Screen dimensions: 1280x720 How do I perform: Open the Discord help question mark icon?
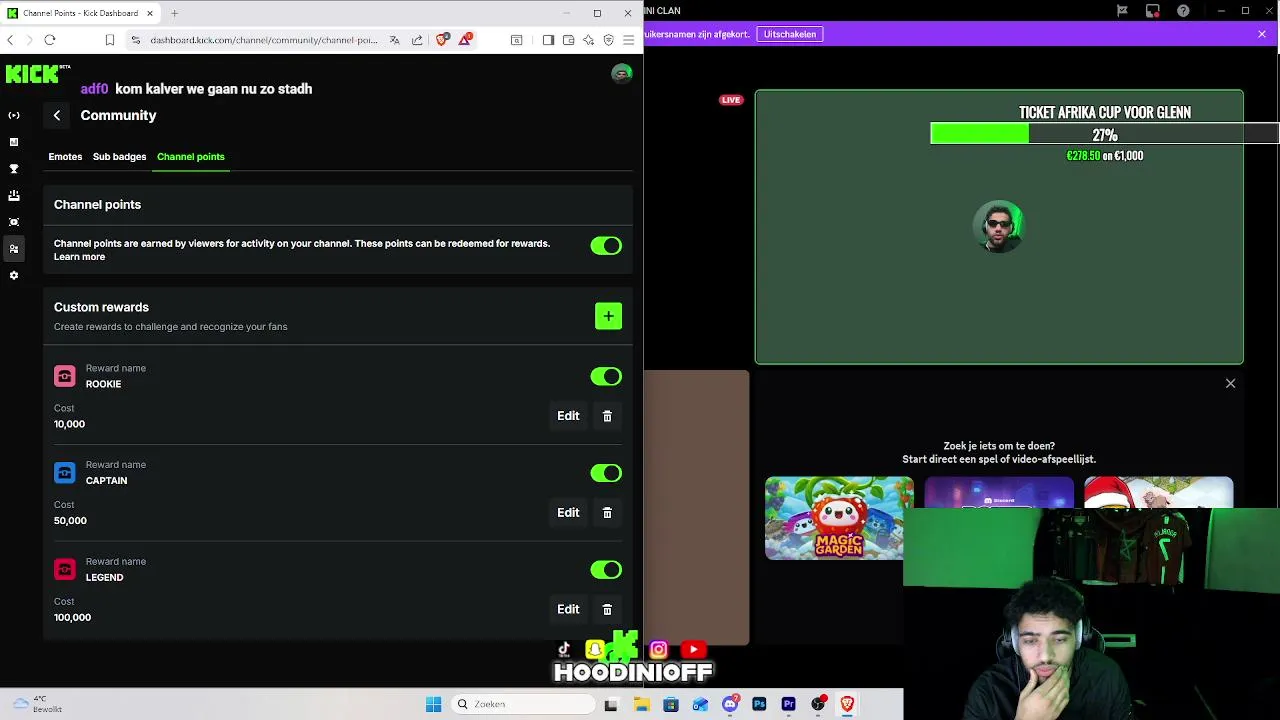(1184, 11)
